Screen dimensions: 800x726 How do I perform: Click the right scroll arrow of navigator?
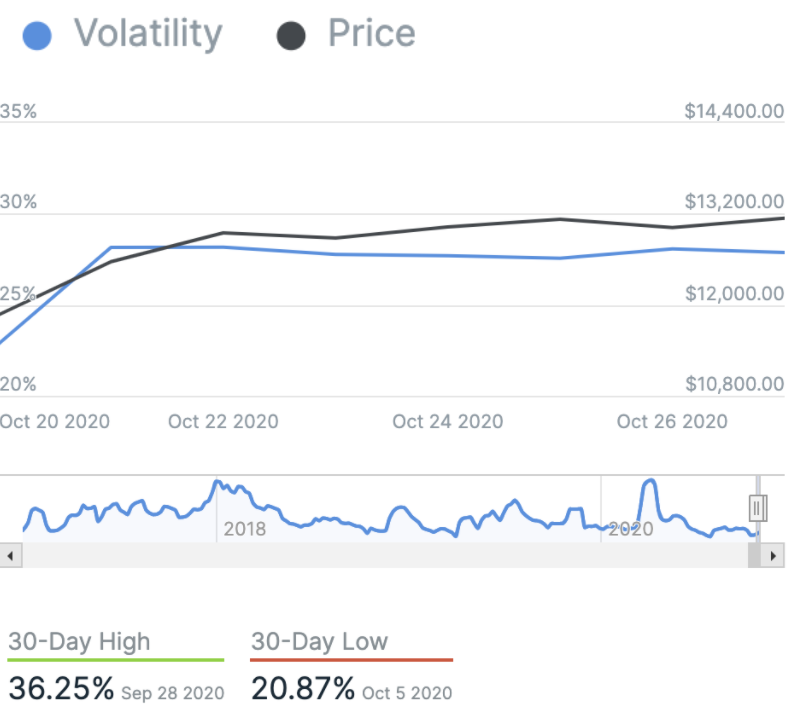[771, 556]
